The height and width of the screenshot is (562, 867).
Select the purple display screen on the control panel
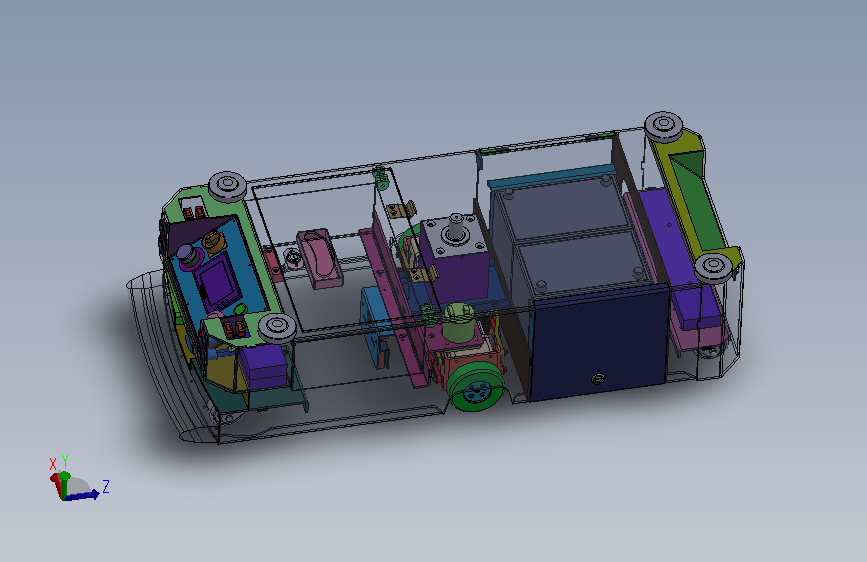point(218,284)
